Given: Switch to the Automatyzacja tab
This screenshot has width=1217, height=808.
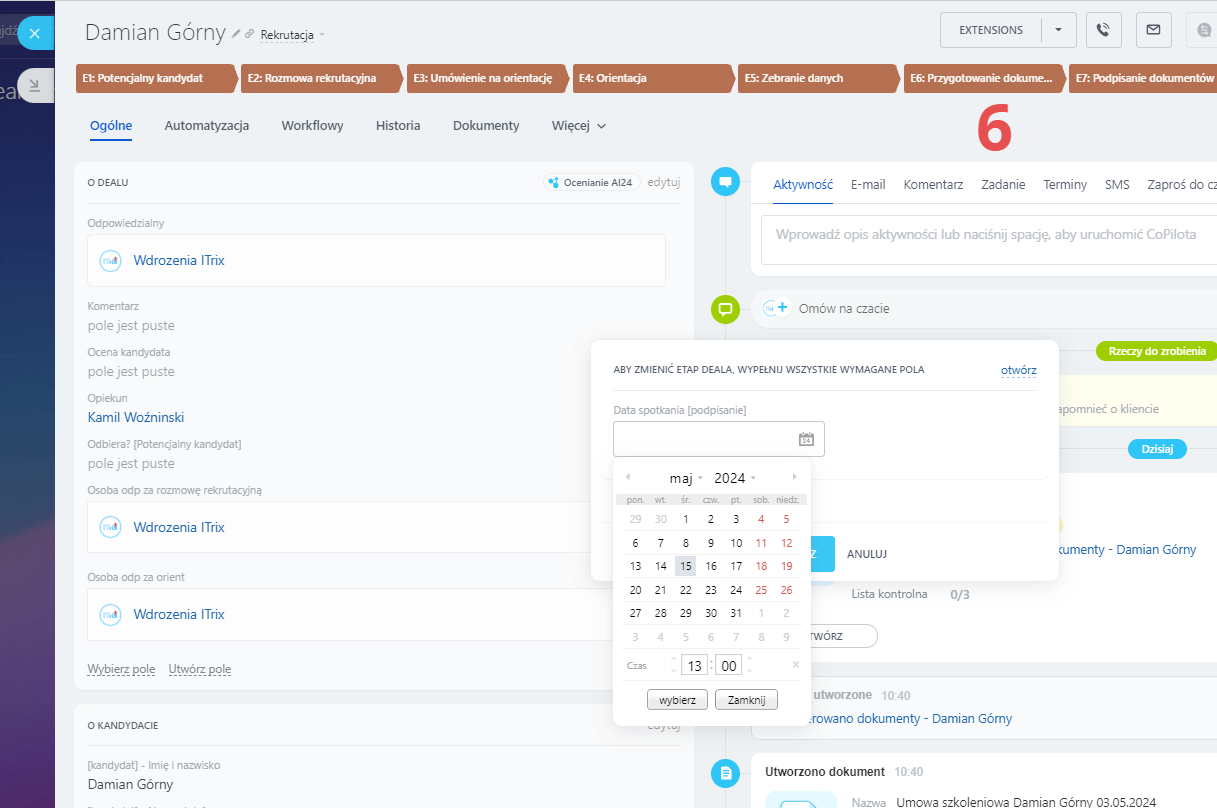Looking at the screenshot, I should click(x=206, y=126).
